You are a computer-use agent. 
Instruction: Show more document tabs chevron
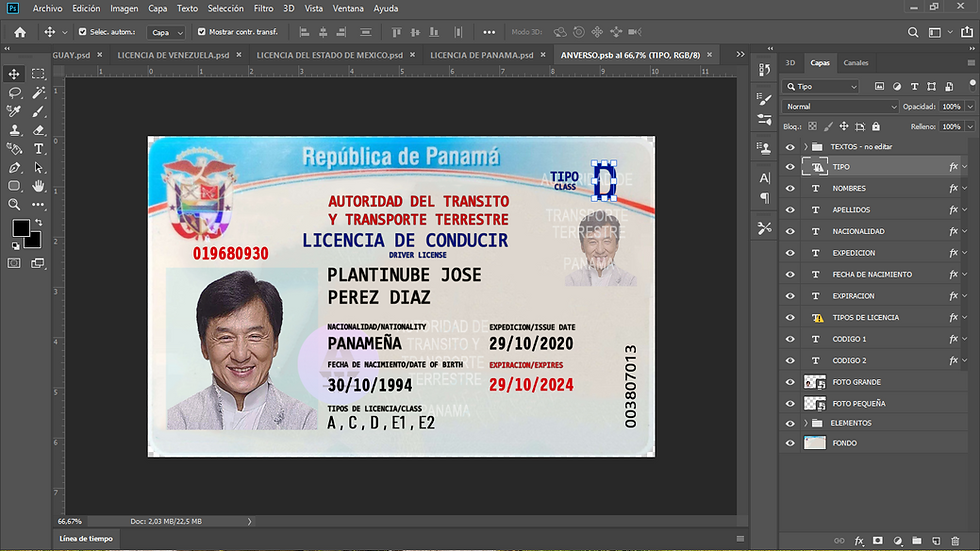(x=740, y=54)
